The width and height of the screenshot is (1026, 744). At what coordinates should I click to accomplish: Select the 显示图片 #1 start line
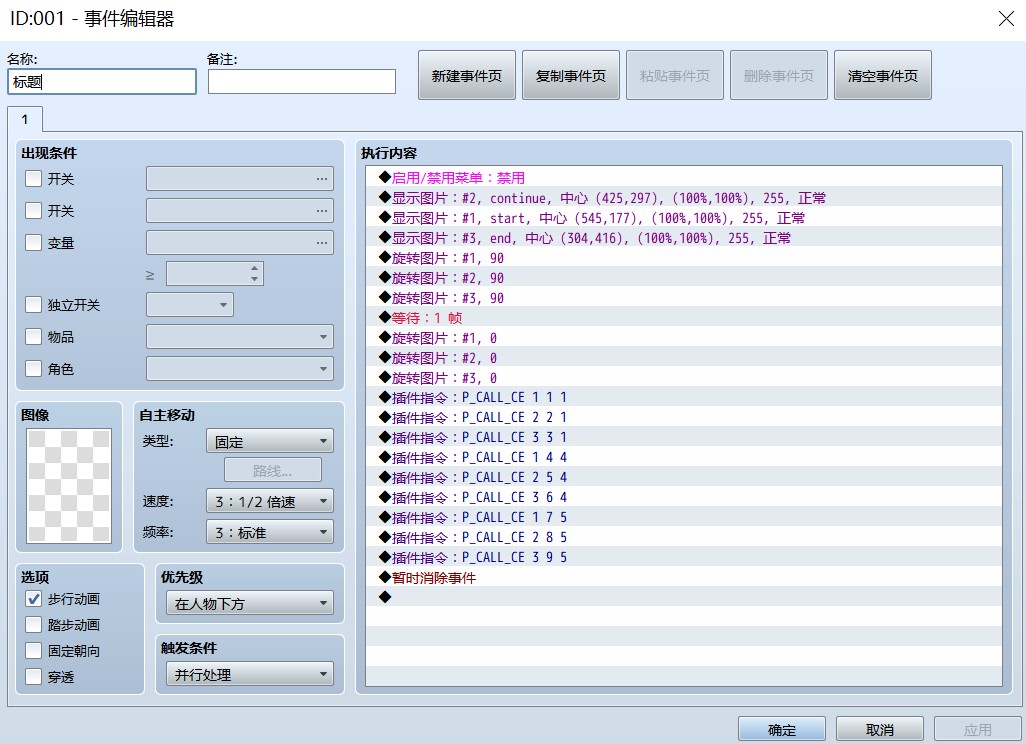(x=684, y=218)
